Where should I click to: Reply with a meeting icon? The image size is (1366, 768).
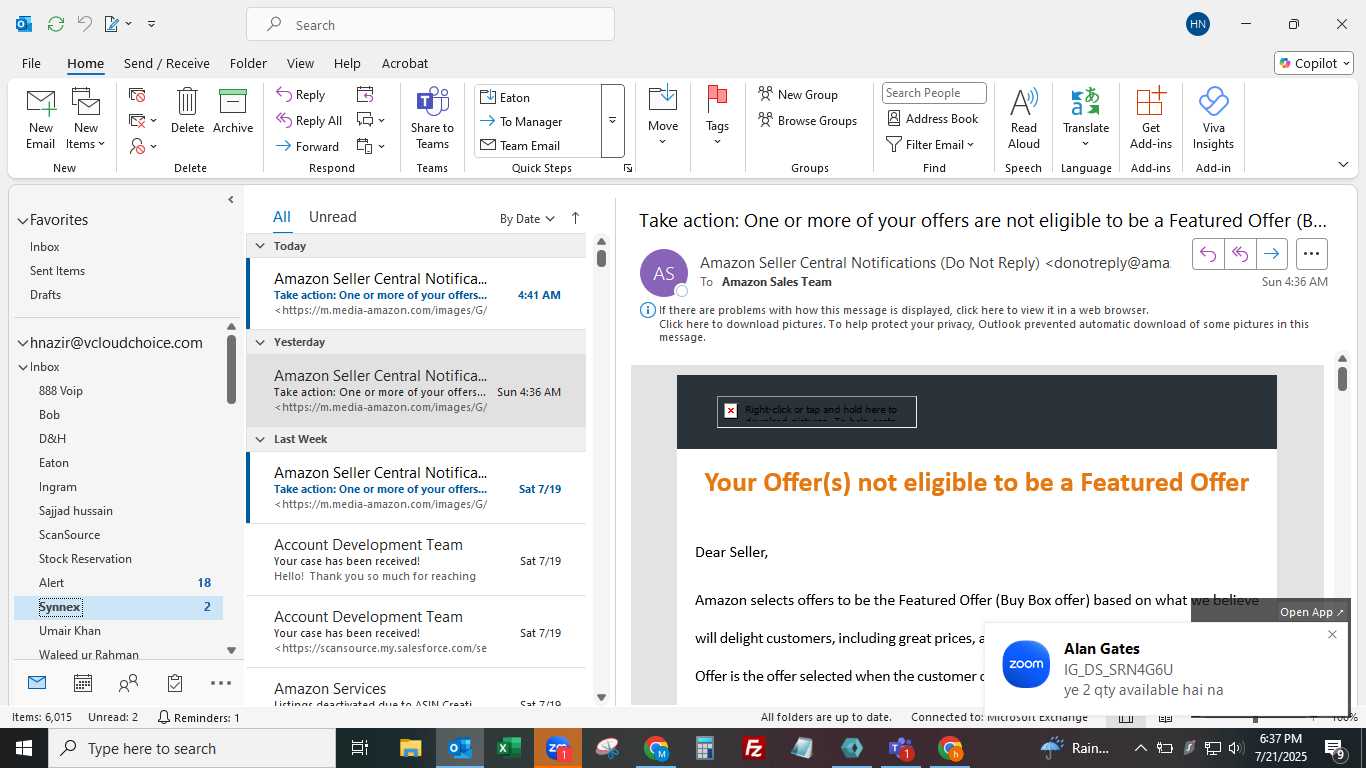click(365, 94)
